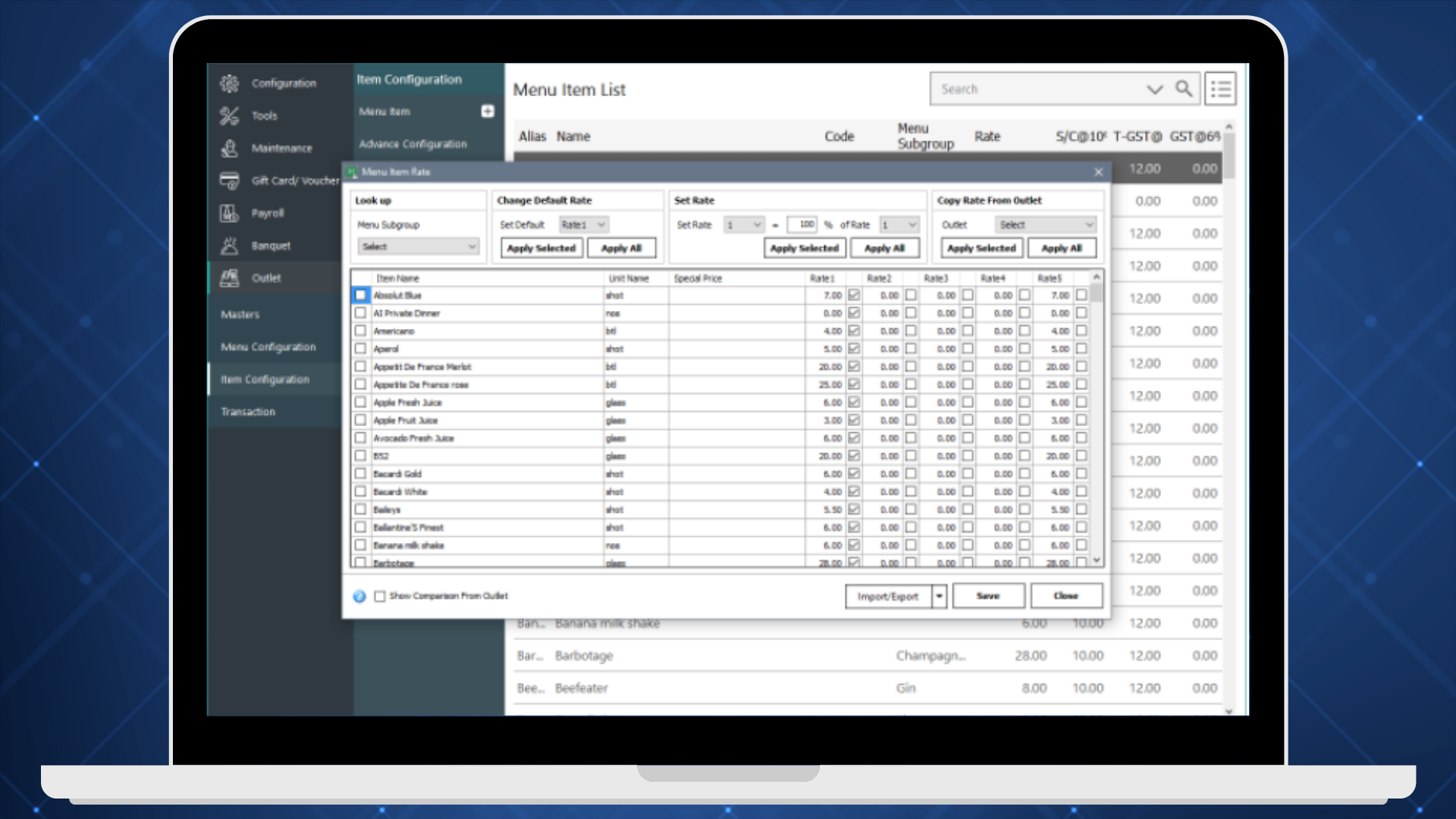
Task: Click the Save button
Action: [x=988, y=596]
